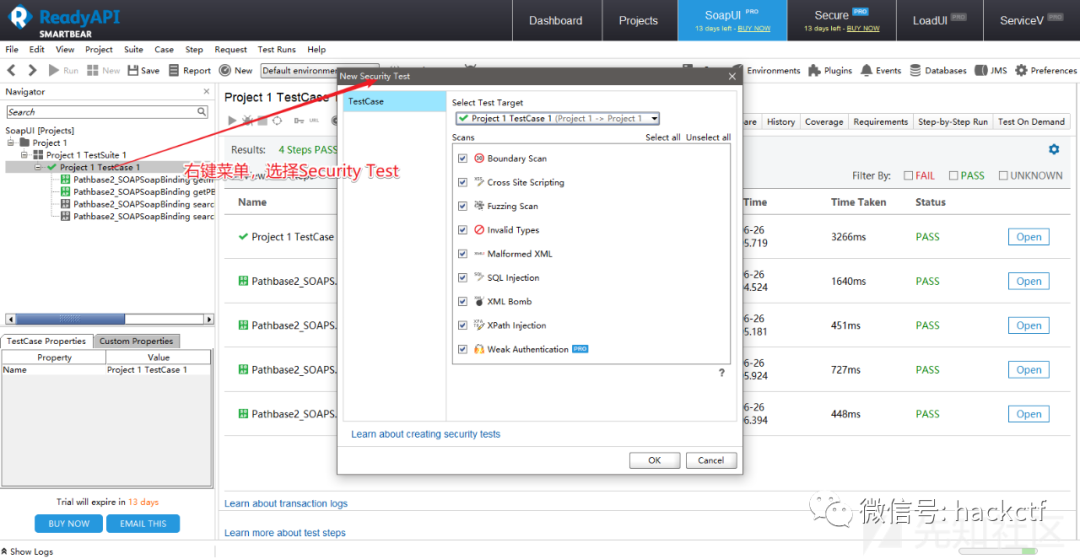Go forward with the right arrow toolbar icon

(32, 70)
